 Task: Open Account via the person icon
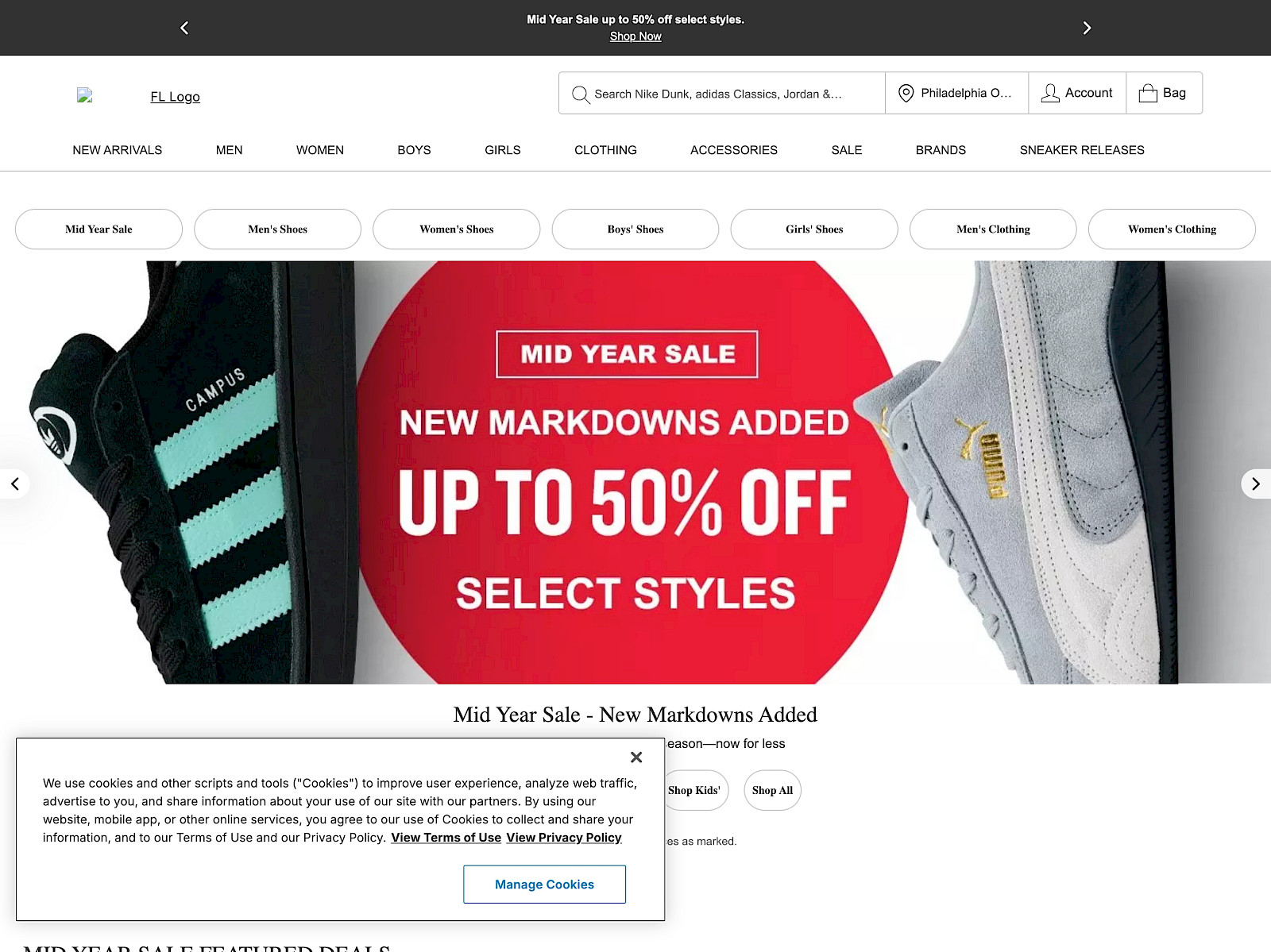(1050, 94)
